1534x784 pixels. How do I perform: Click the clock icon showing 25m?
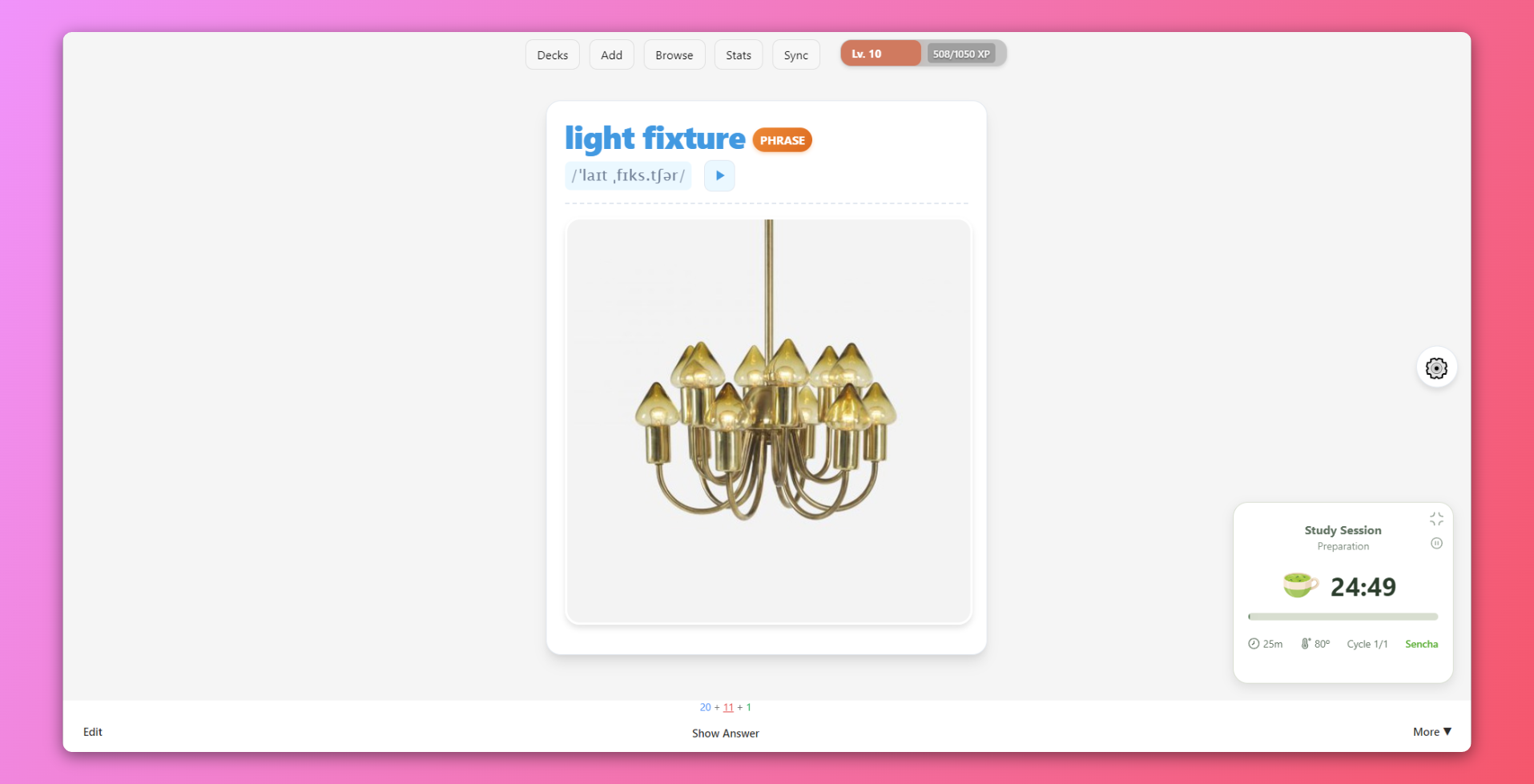(x=1254, y=644)
